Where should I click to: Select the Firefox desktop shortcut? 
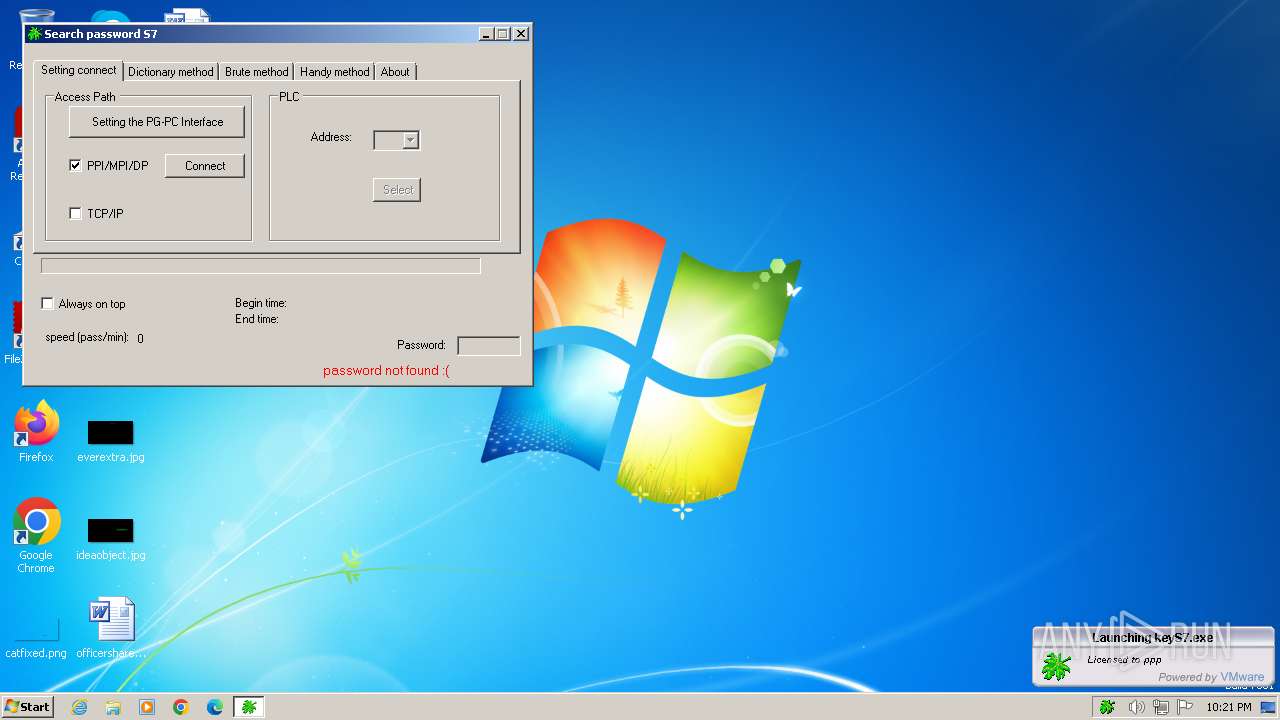36,432
